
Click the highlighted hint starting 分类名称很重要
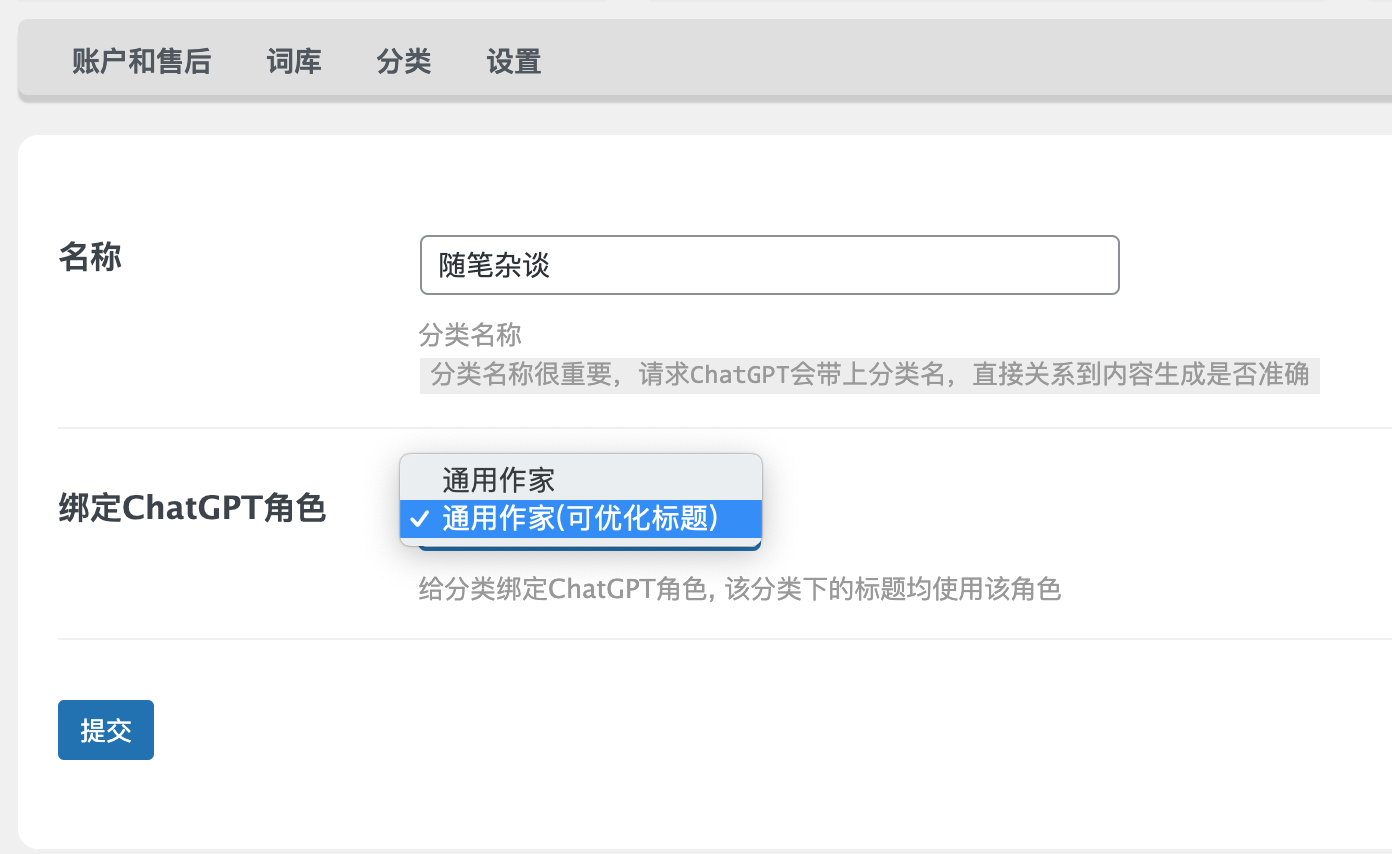[869, 375]
